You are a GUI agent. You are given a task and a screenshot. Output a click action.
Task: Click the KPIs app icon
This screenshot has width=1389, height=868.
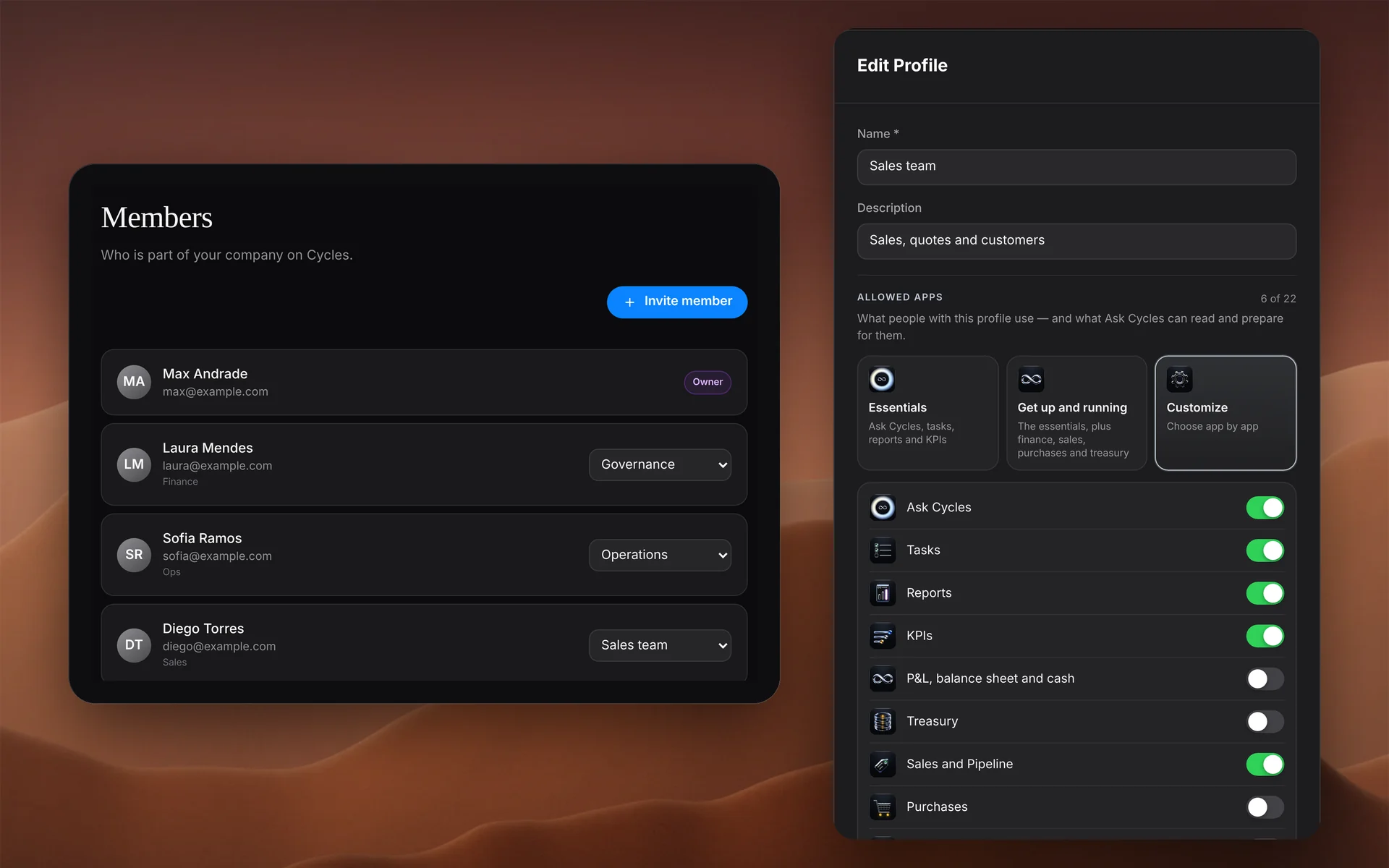click(x=883, y=636)
